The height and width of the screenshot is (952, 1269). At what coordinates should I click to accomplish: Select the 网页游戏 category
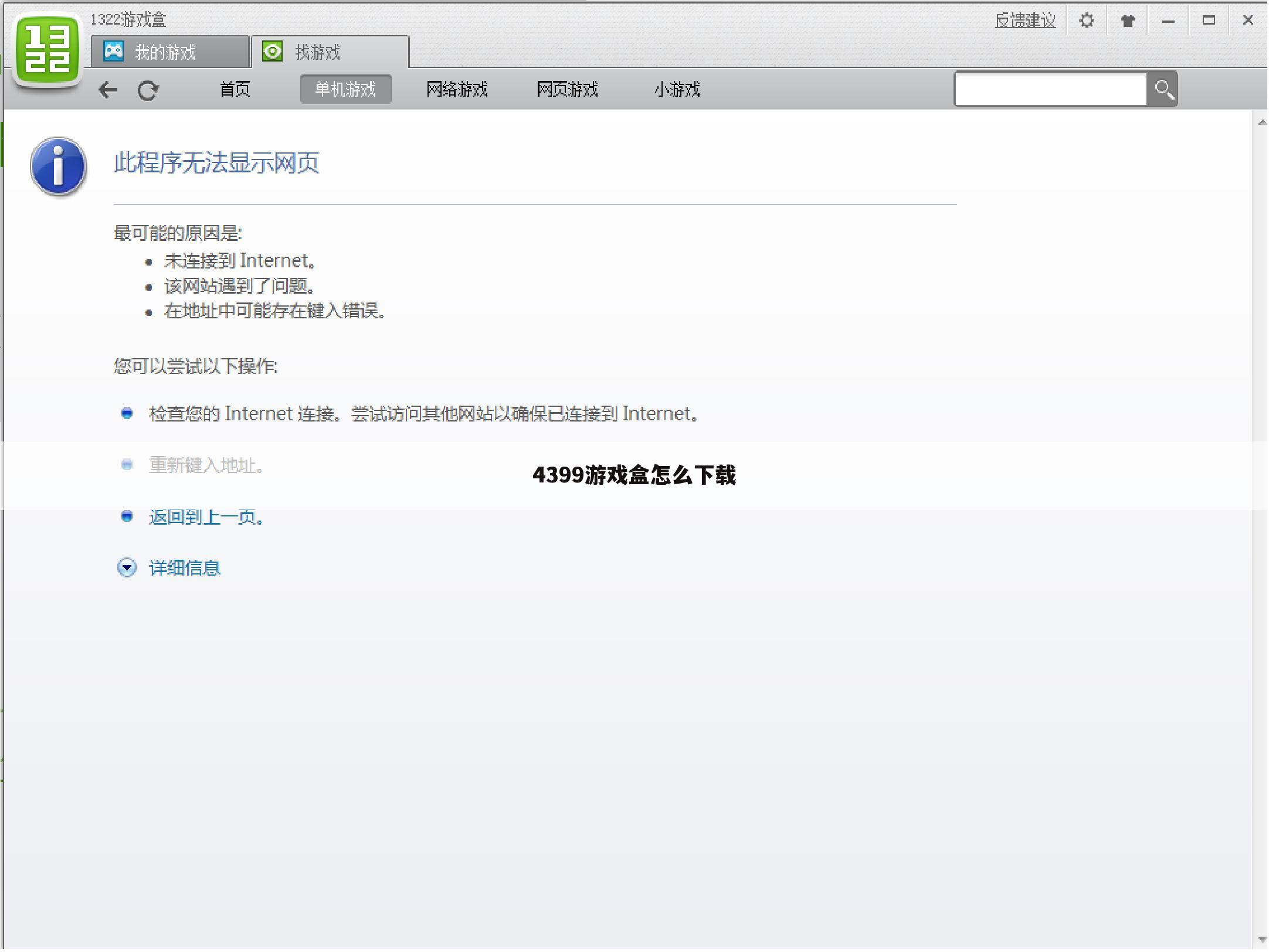(x=567, y=89)
